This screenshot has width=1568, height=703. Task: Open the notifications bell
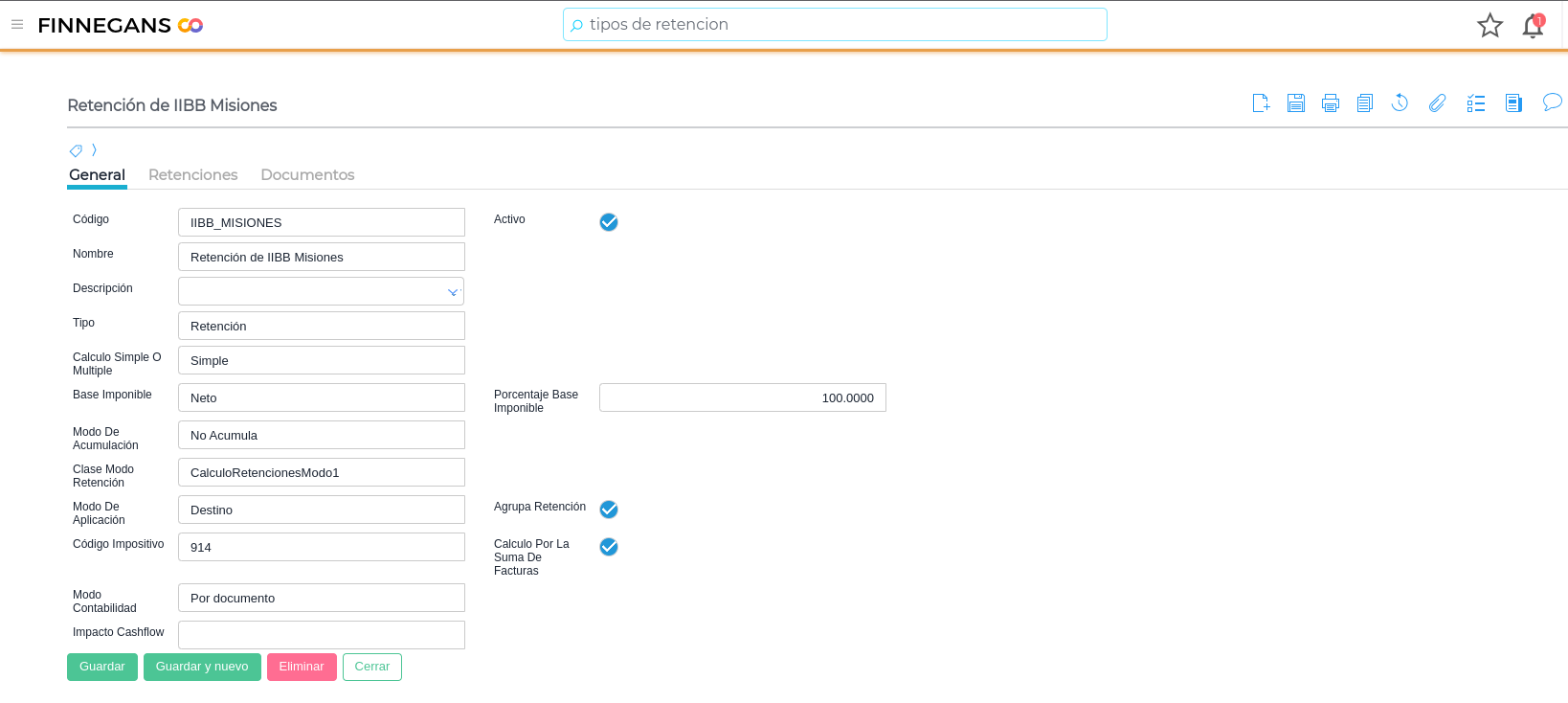coord(1533,26)
